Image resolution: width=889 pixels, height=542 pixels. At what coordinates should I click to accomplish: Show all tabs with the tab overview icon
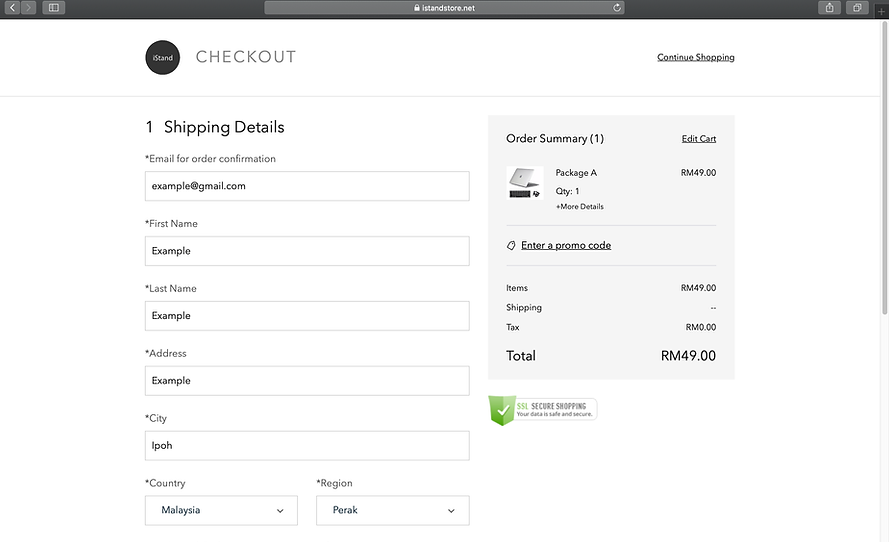(x=857, y=8)
